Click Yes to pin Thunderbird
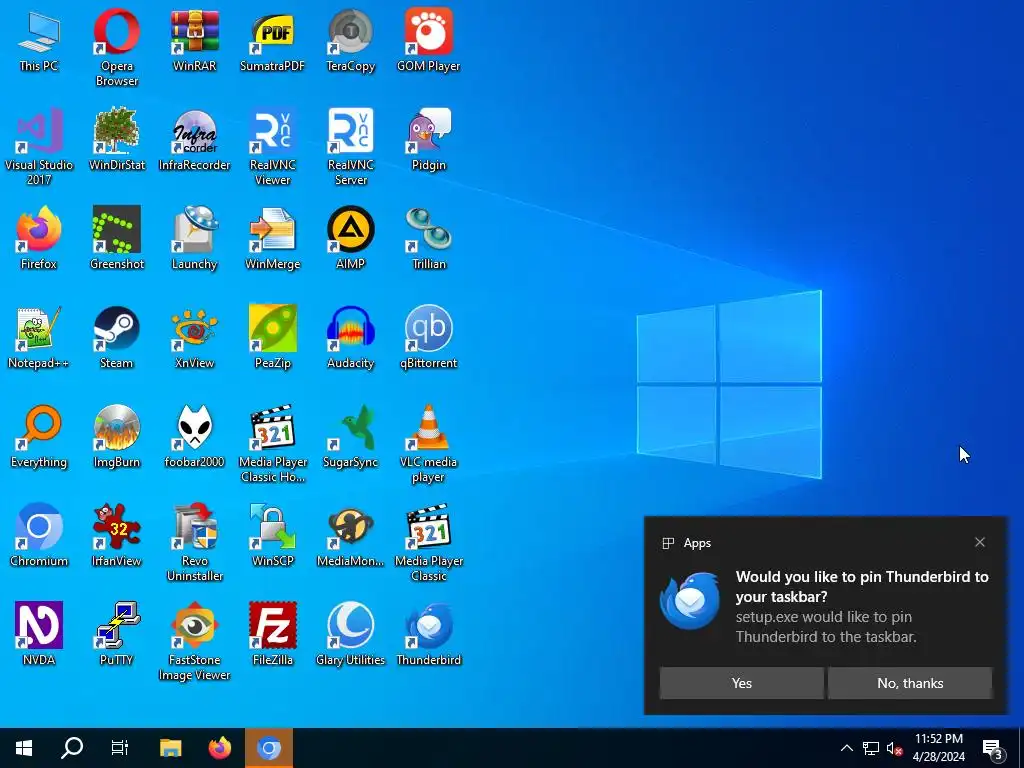Image resolution: width=1024 pixels, height=768 pixels. (x=741, y=683)
